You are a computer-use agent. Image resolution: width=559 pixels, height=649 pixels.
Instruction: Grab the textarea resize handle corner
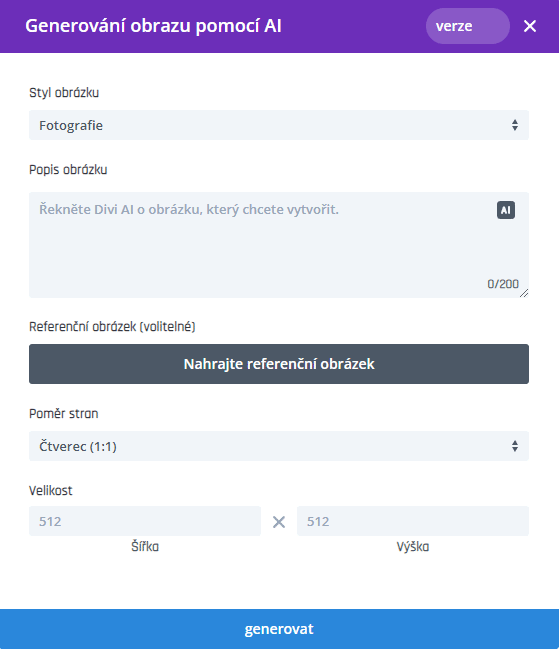coord(524,293)
